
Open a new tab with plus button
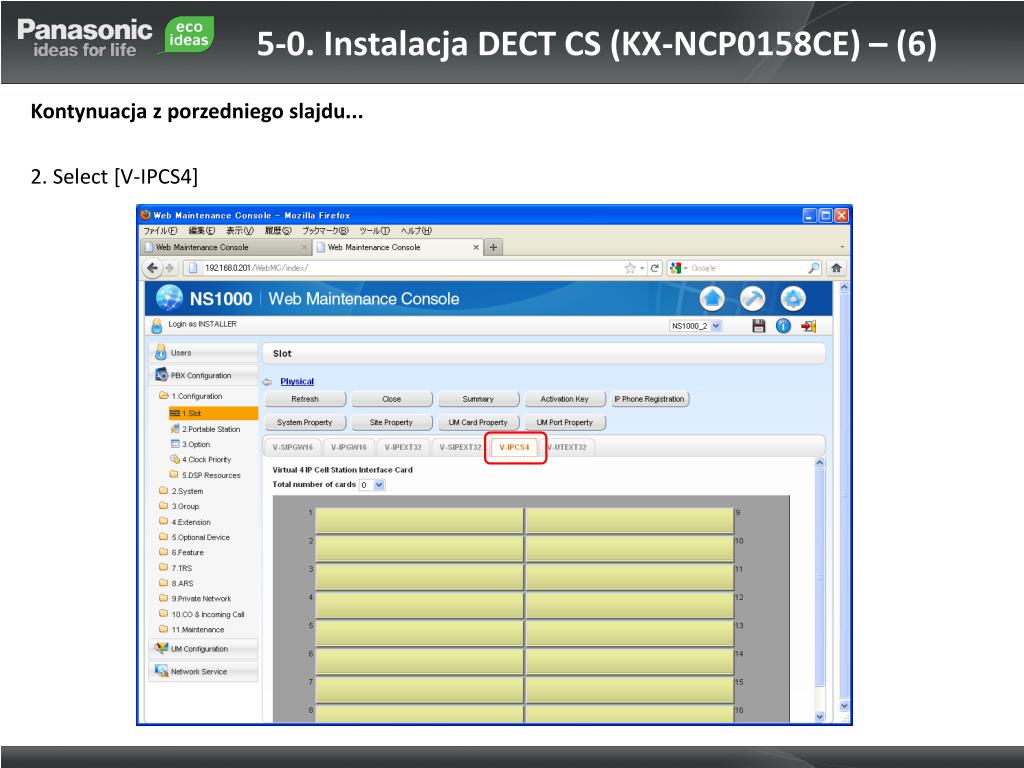pyautogui.click(x=493, y=248)
